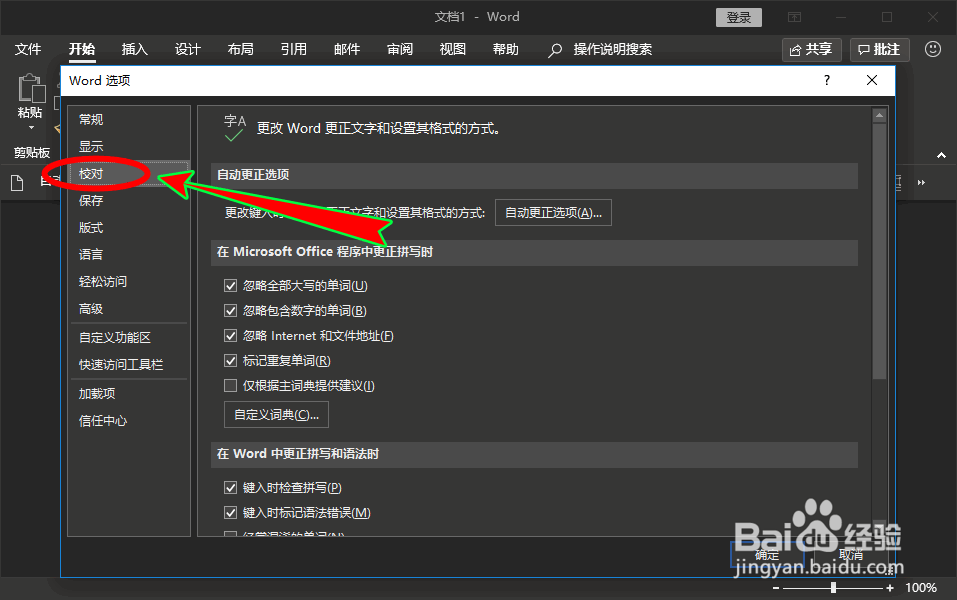Expand the toolbar overflow double-arrow
Screen dimensions: 957x600
tap(921, 183)
